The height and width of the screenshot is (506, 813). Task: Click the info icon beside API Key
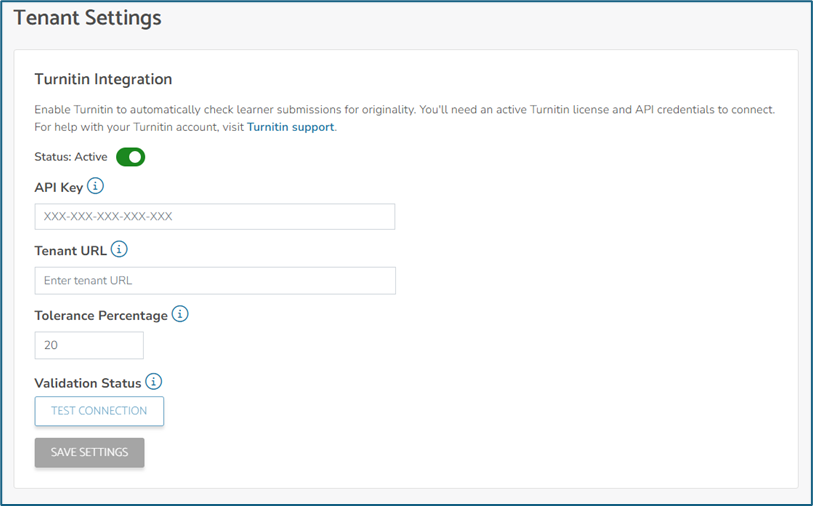96,186
